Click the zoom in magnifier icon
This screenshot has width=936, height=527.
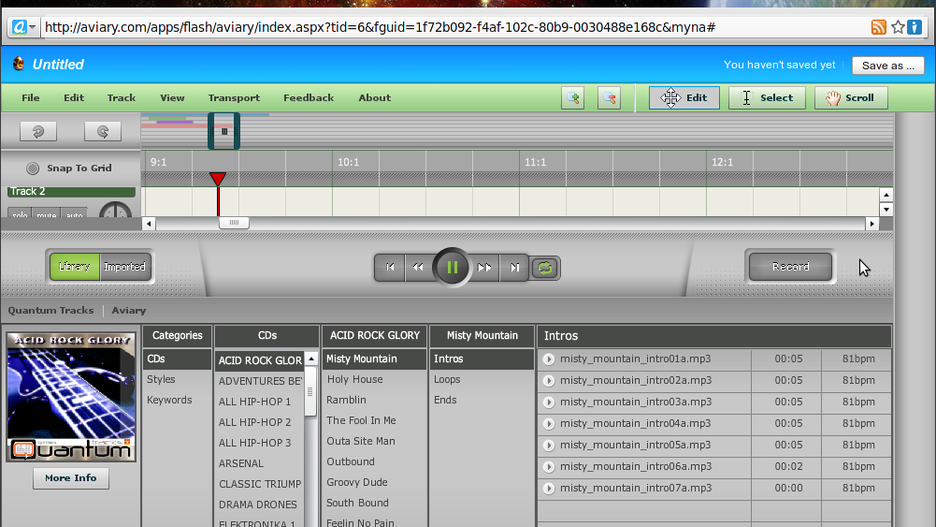[572, 98]
